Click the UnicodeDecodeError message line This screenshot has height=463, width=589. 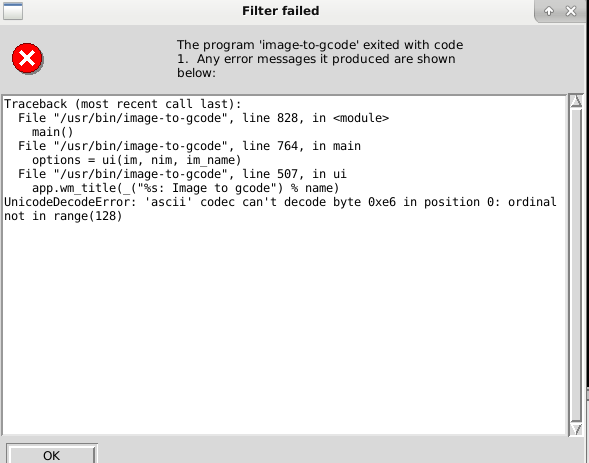280,202
